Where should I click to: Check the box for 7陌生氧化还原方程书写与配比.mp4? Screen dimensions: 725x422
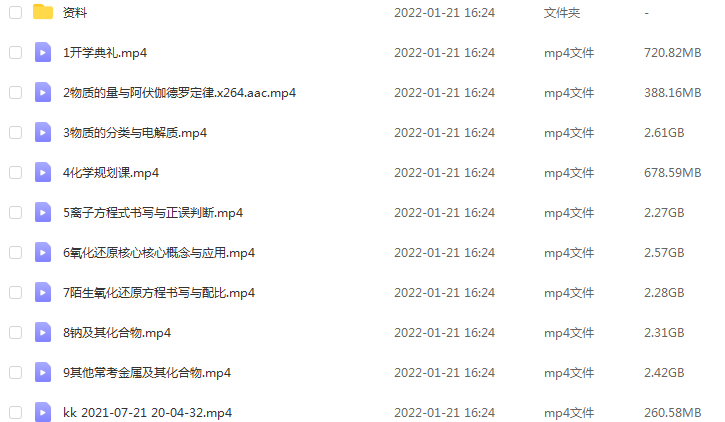(x=16, y=293)
